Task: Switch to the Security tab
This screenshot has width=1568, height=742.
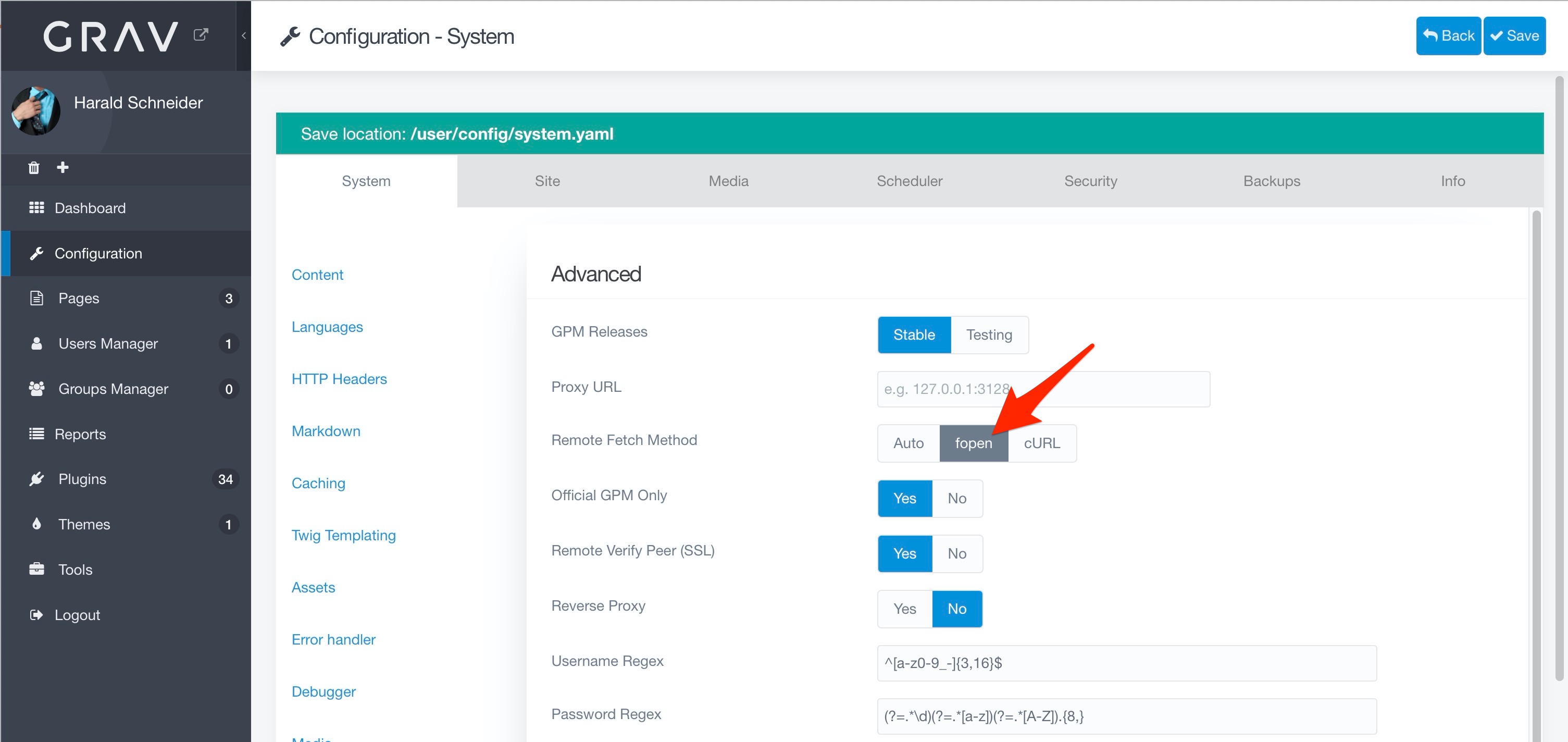Action: [1091, 181]
